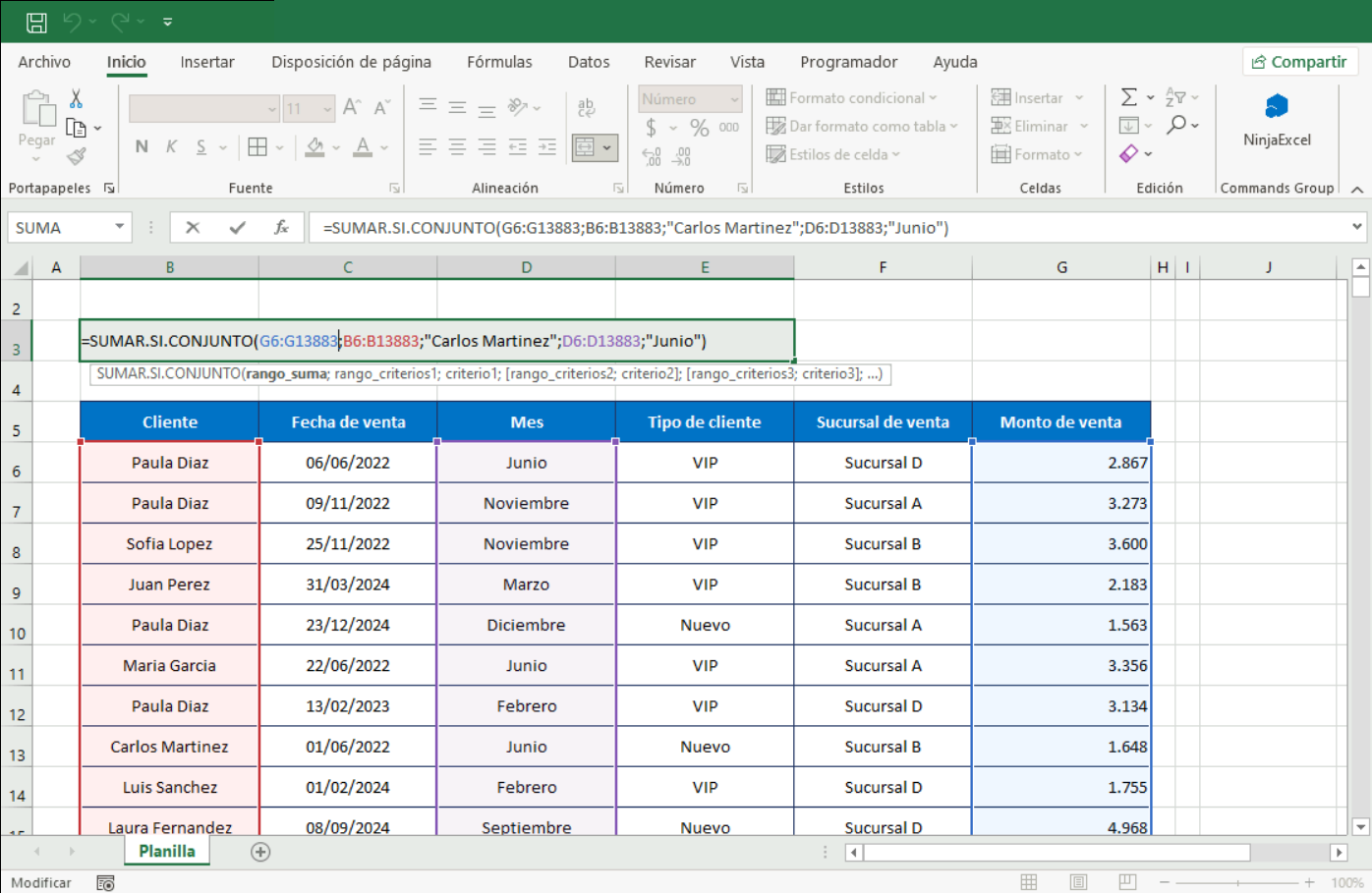Toggle Italic formatting (K)
This screenshot has width=1372, height=893.
coord(171,147)
